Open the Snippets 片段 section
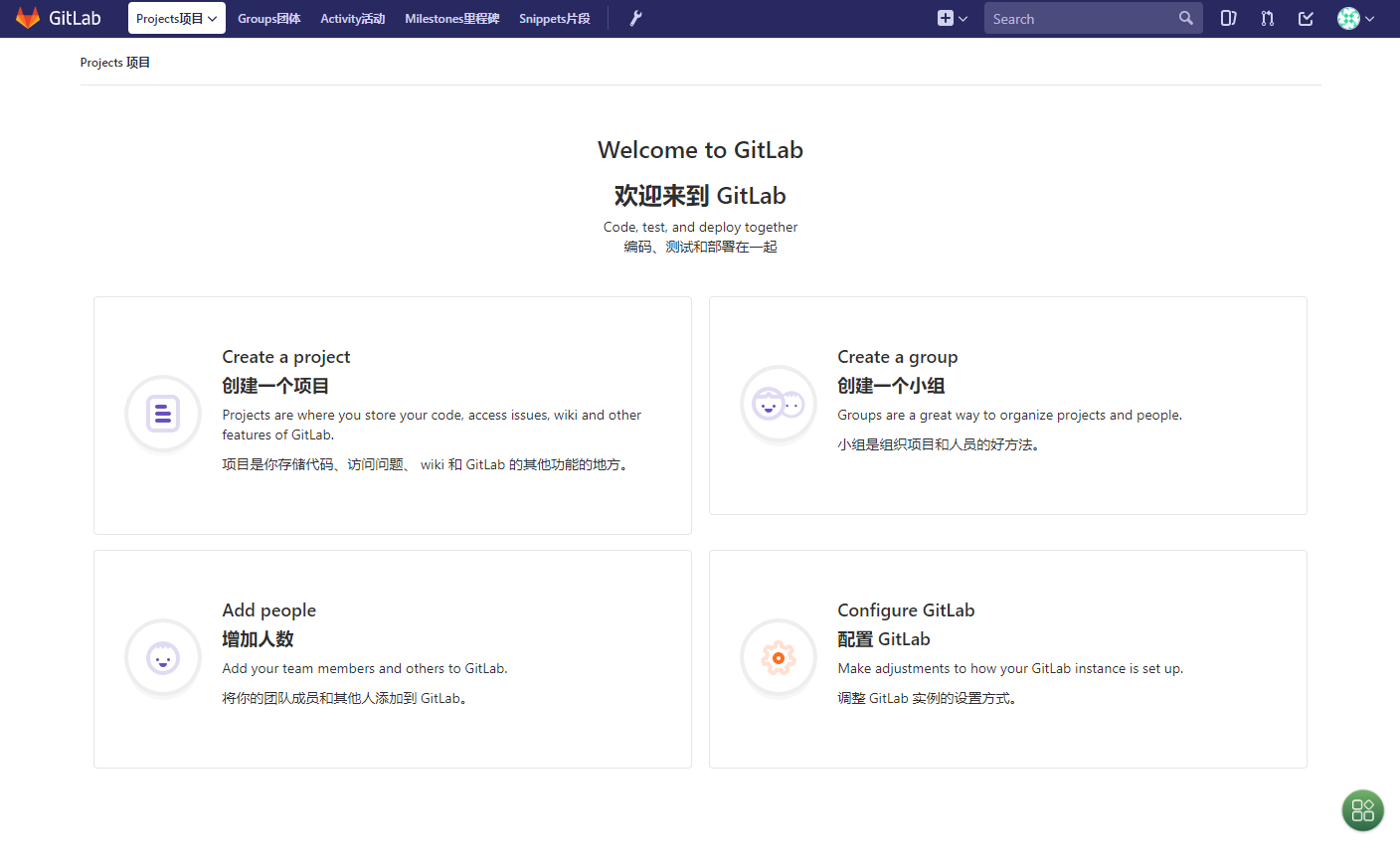Image resolution: width=1400 pixels, height=868 pixels. 554,18
